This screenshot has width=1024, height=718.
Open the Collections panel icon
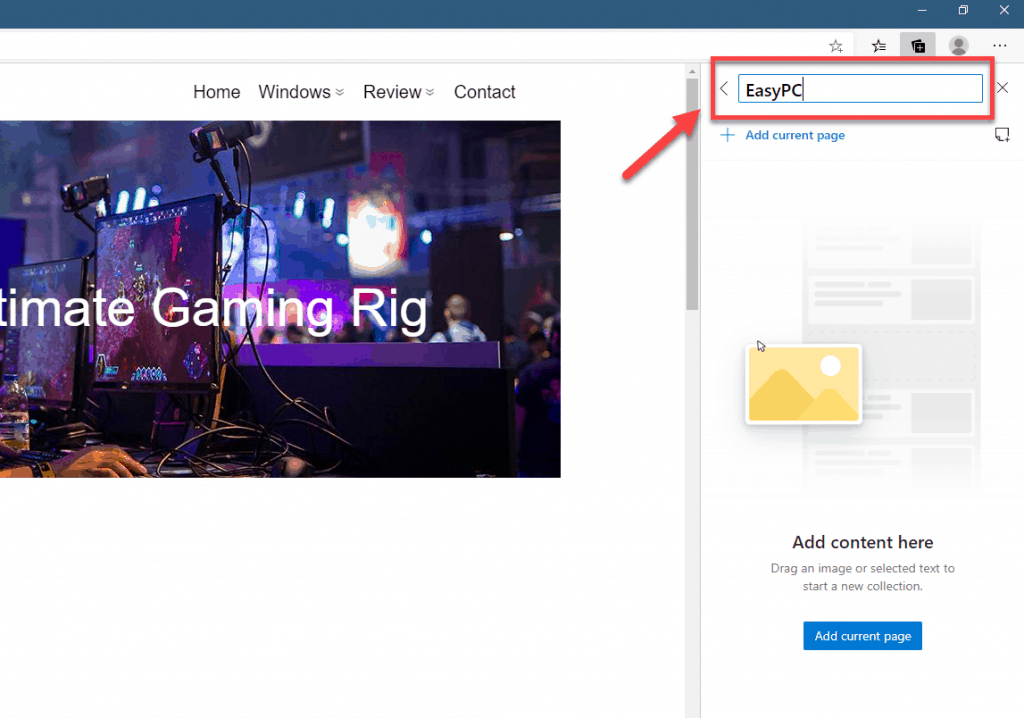pyautogui.click(x=917, y=45)
